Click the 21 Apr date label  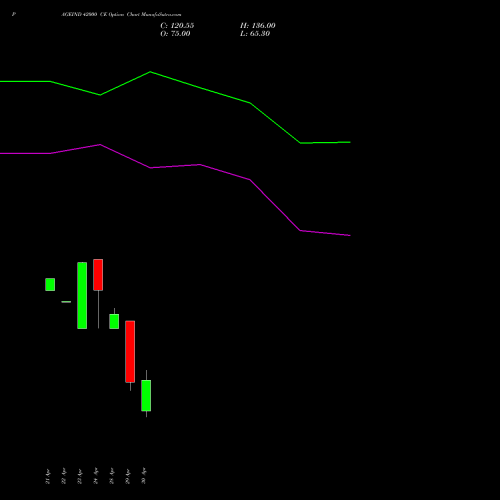48,476
